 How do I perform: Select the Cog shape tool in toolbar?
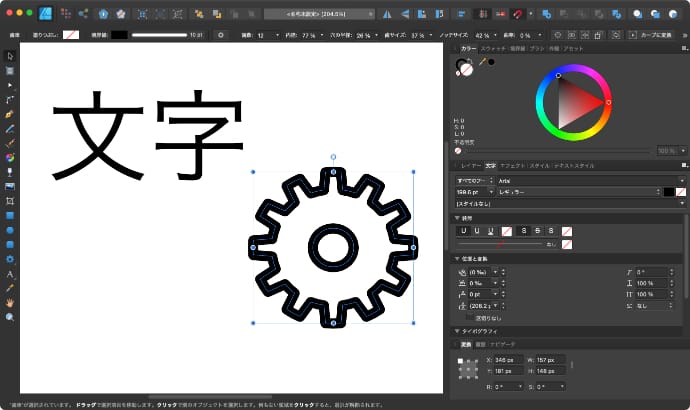click(x=10, y=258)
